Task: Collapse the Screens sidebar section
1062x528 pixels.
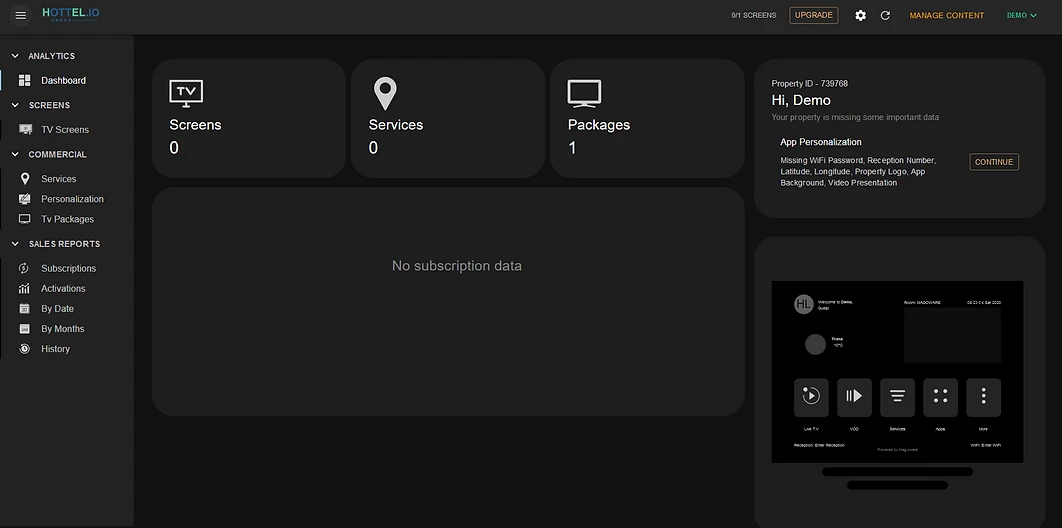Action: click(15, 105)
